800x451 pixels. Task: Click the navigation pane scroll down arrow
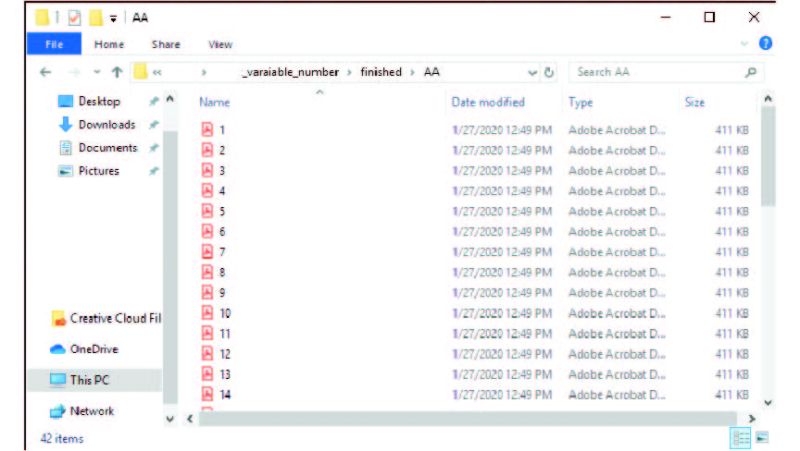[x=170, y=419]
